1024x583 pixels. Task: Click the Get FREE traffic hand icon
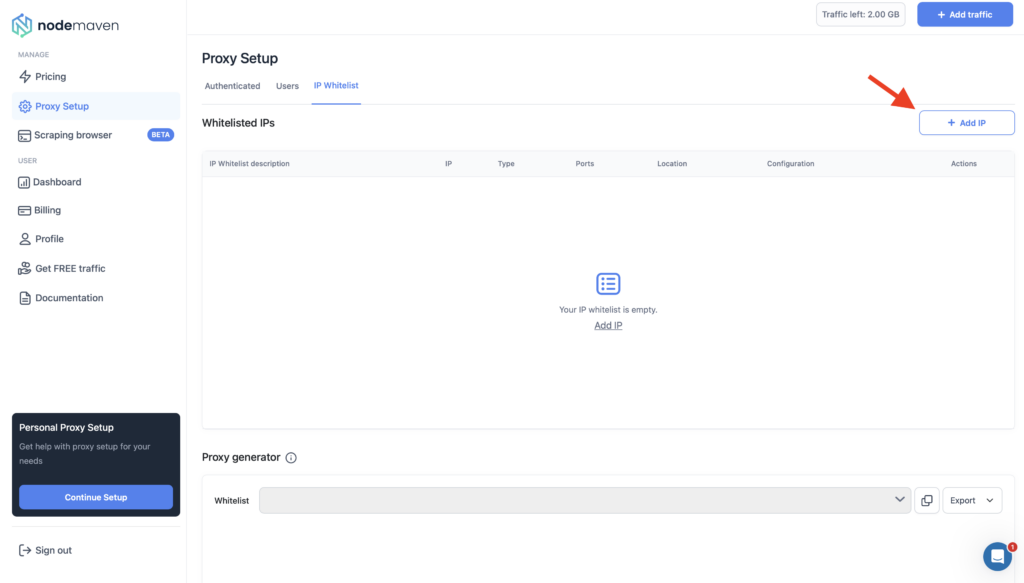pos(24,268)
